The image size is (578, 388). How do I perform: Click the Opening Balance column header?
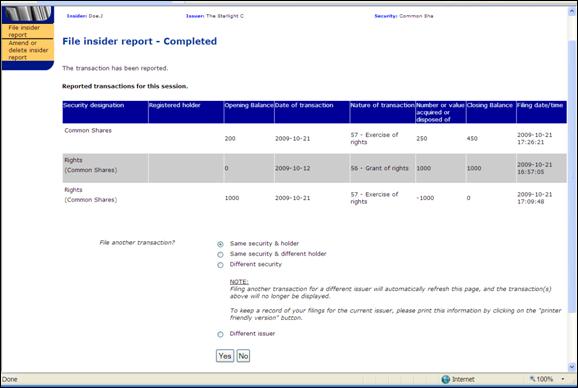249,112
